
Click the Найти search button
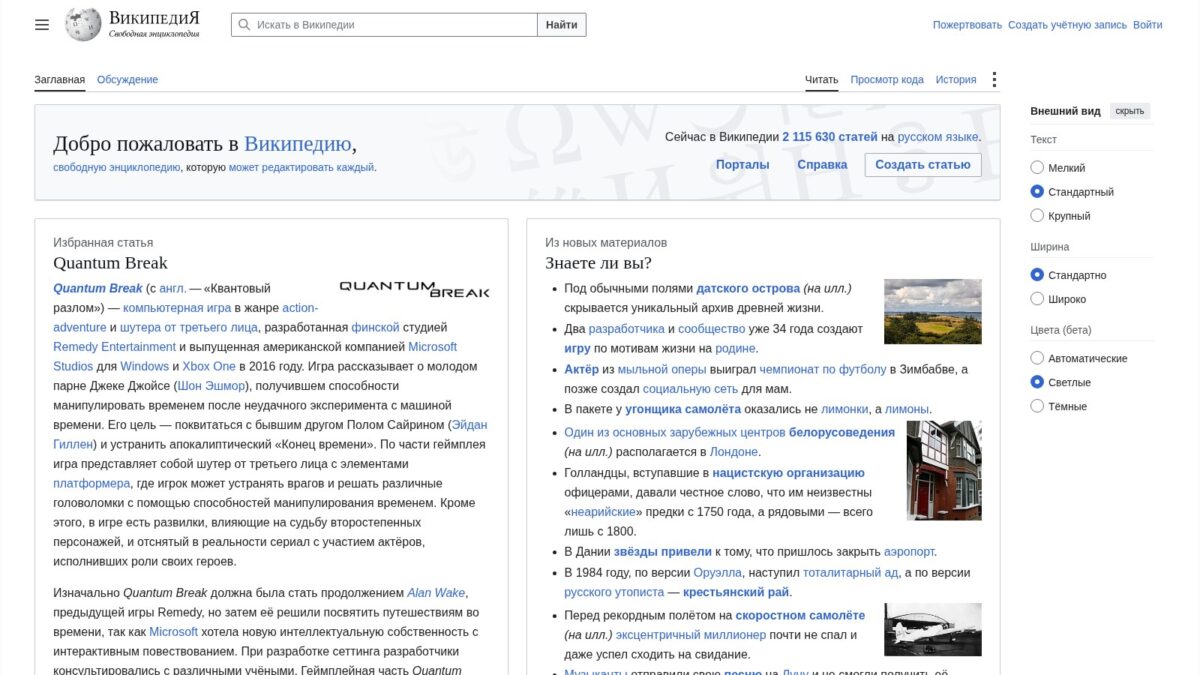click(x=562, y=25)
